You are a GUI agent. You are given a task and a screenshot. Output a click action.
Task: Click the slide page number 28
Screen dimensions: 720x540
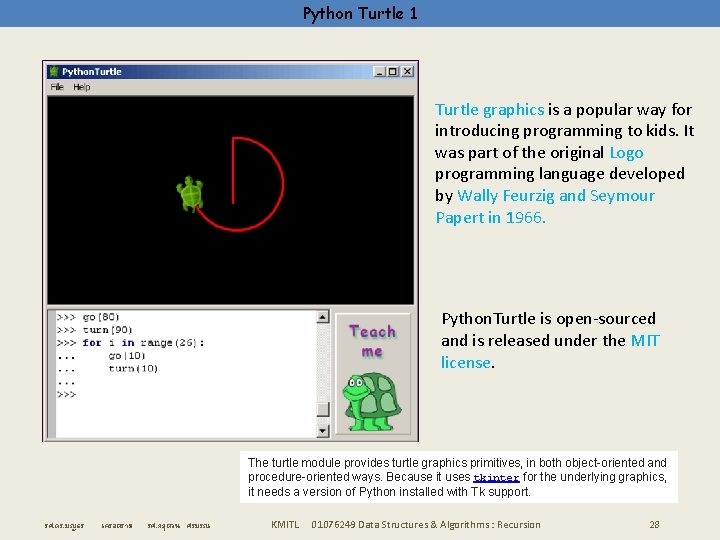click(654, 524)
